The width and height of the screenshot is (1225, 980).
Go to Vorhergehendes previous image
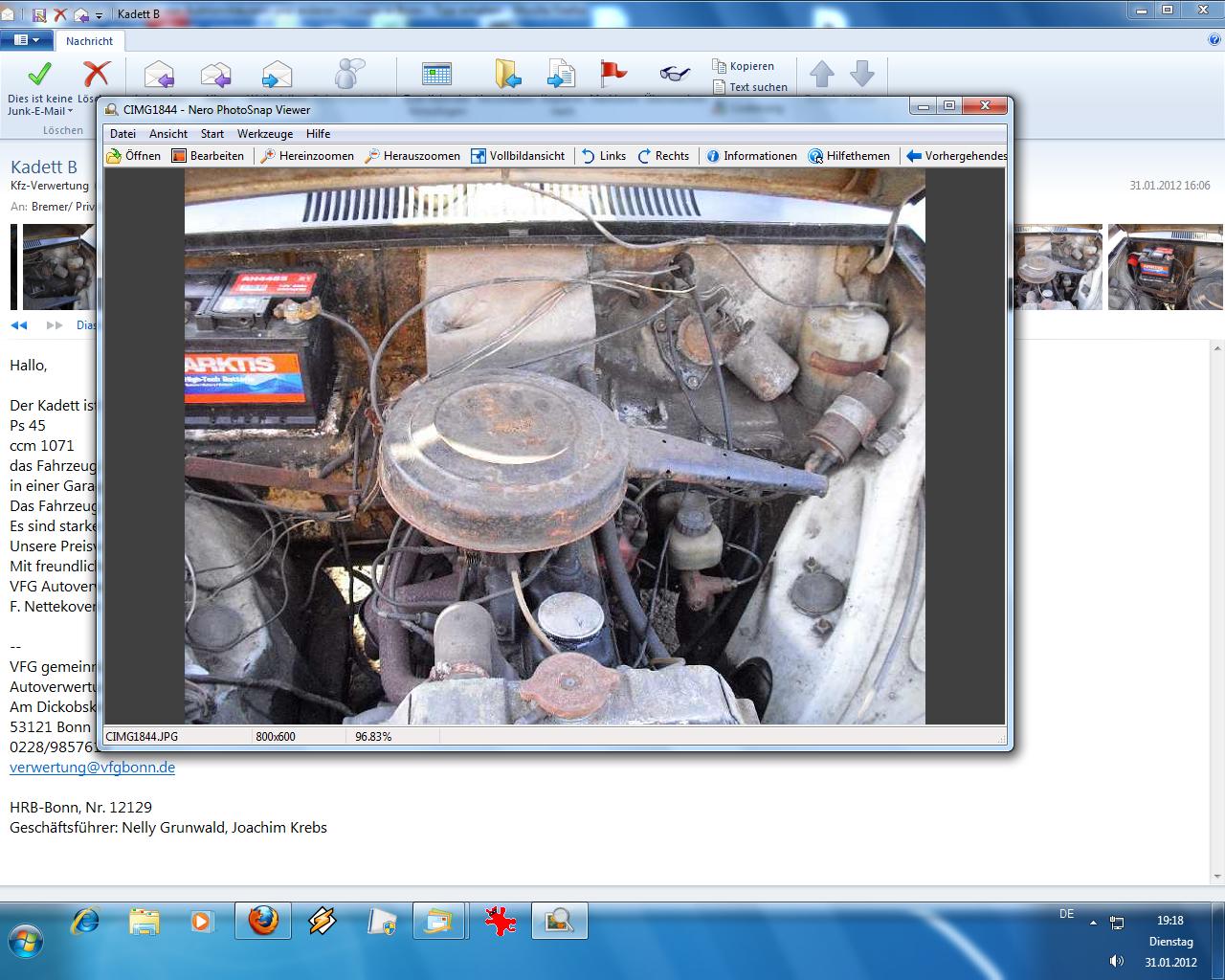point(955,156)
